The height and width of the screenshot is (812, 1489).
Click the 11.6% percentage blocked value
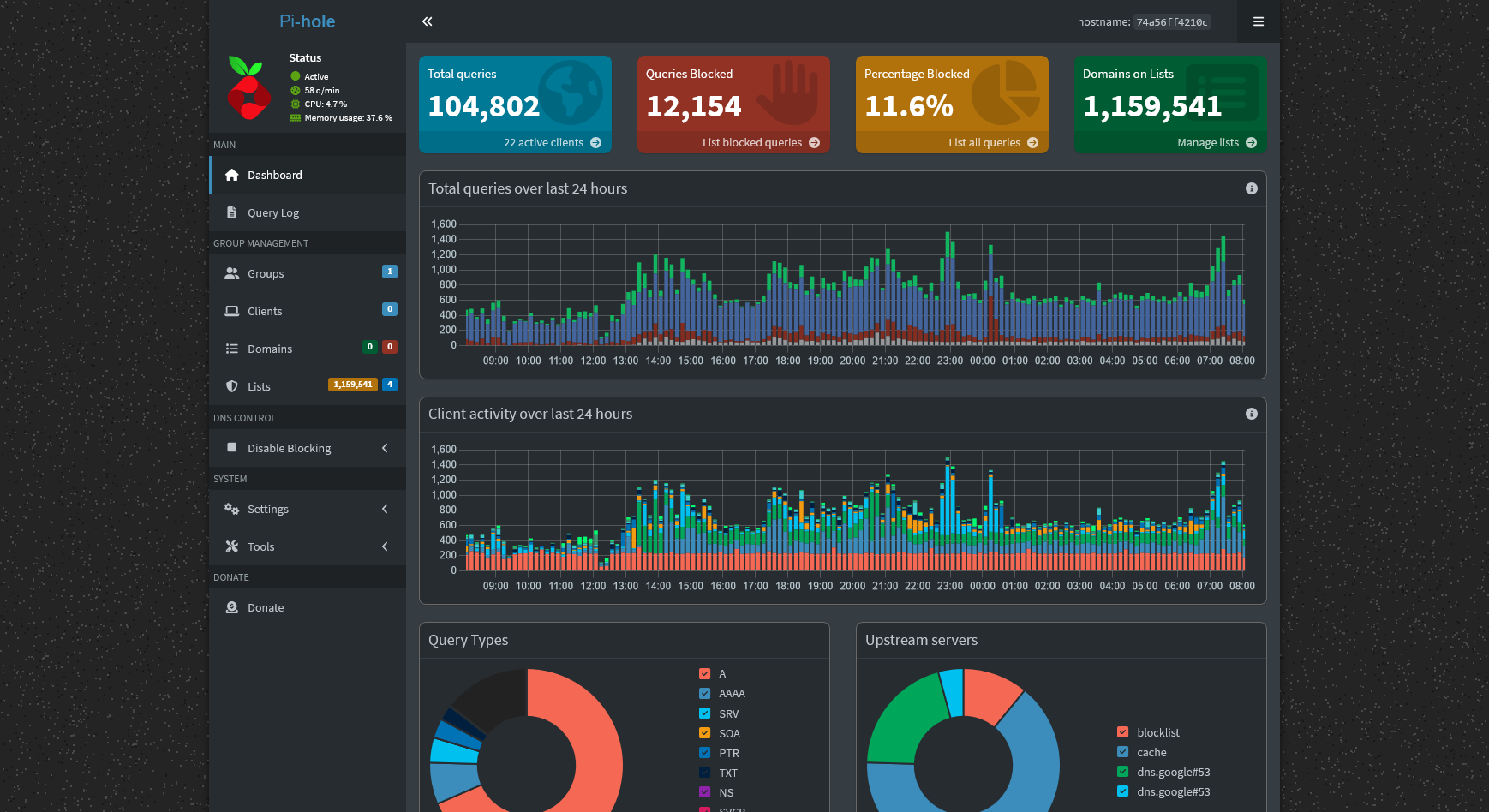coord(909,106)
